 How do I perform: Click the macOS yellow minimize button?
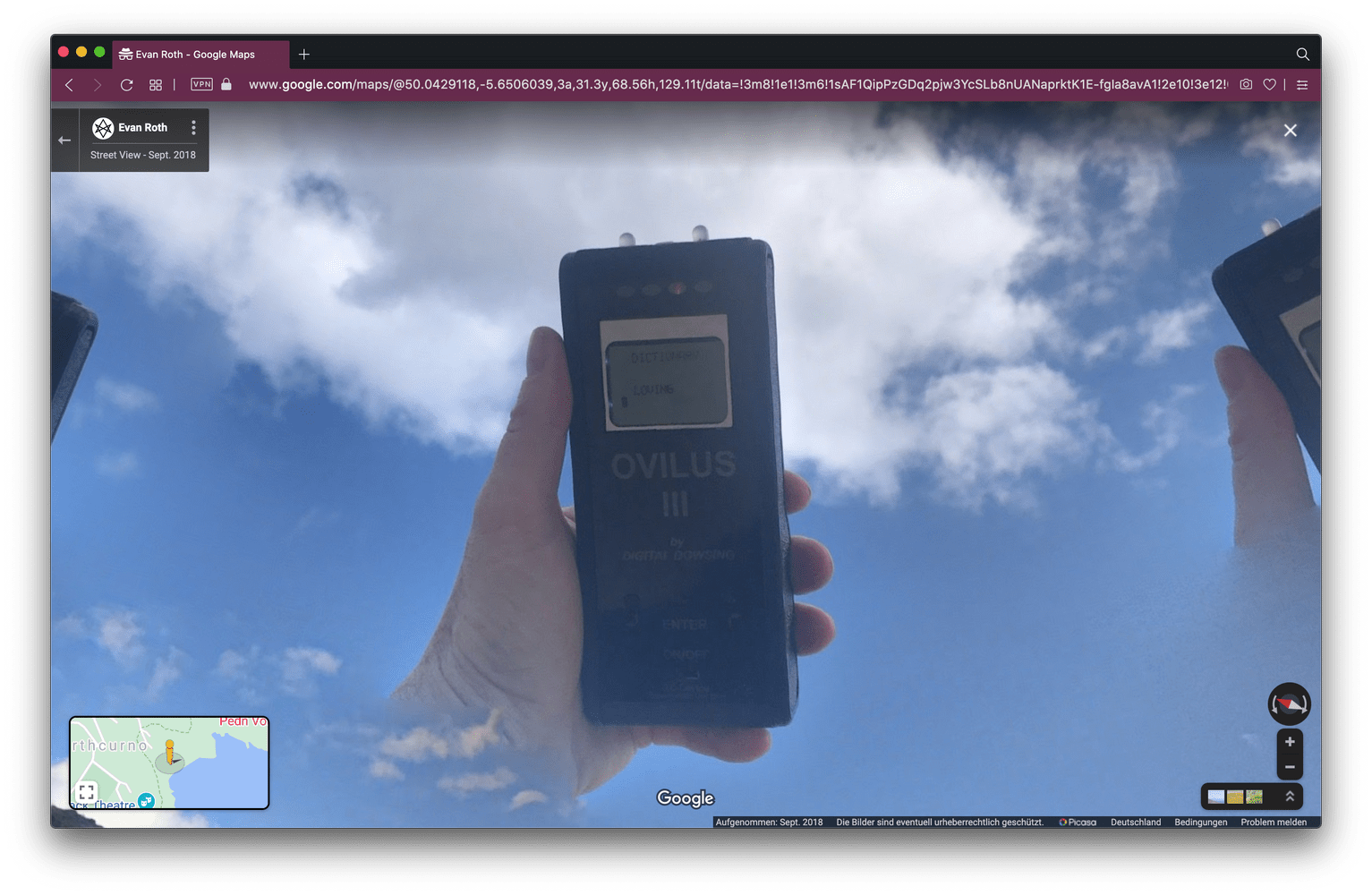coord(81,52)
